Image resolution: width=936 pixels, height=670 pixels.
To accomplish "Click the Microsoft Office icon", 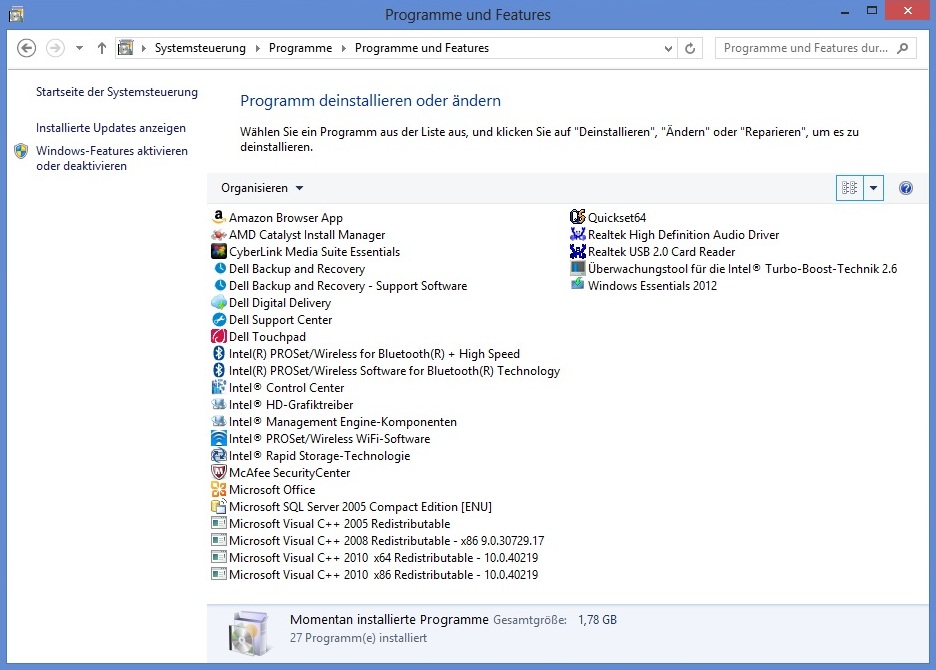I will (x=219, y=490).
